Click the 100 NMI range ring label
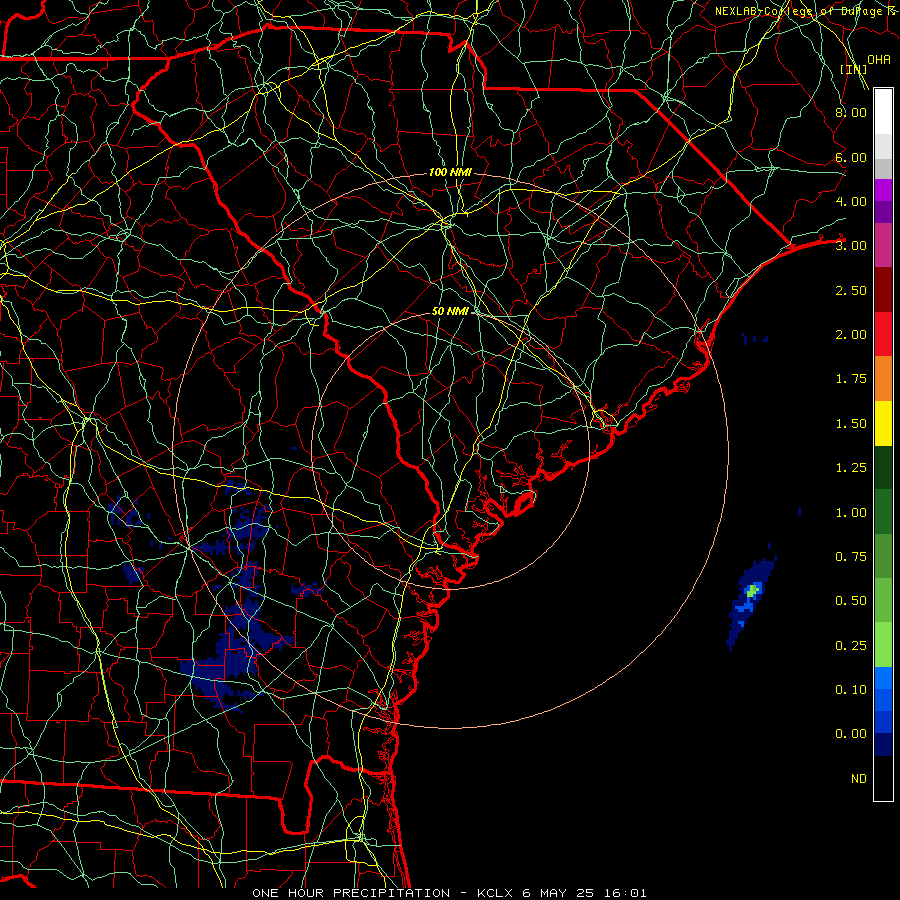 point(450,172)
